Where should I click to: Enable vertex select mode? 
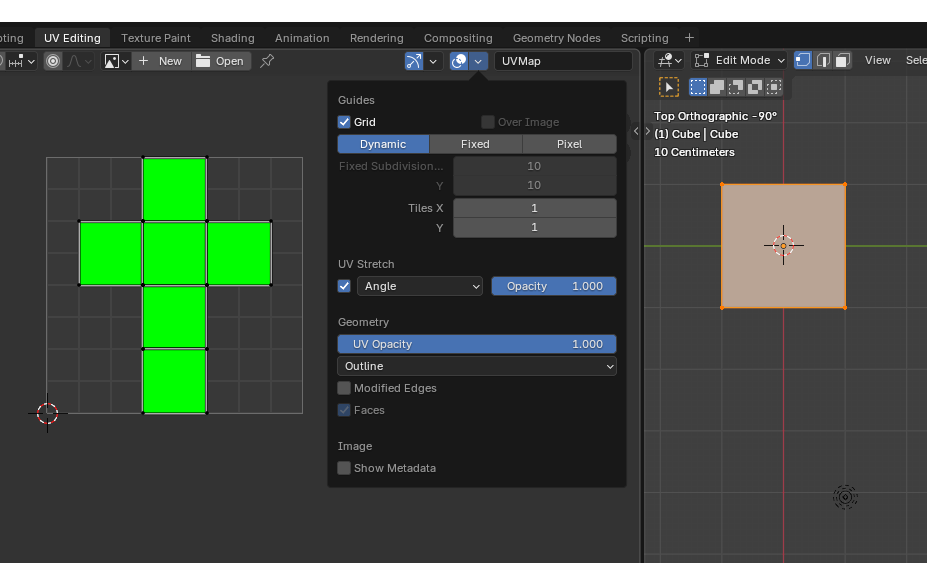pyautogui.click(x=803, y=60)
